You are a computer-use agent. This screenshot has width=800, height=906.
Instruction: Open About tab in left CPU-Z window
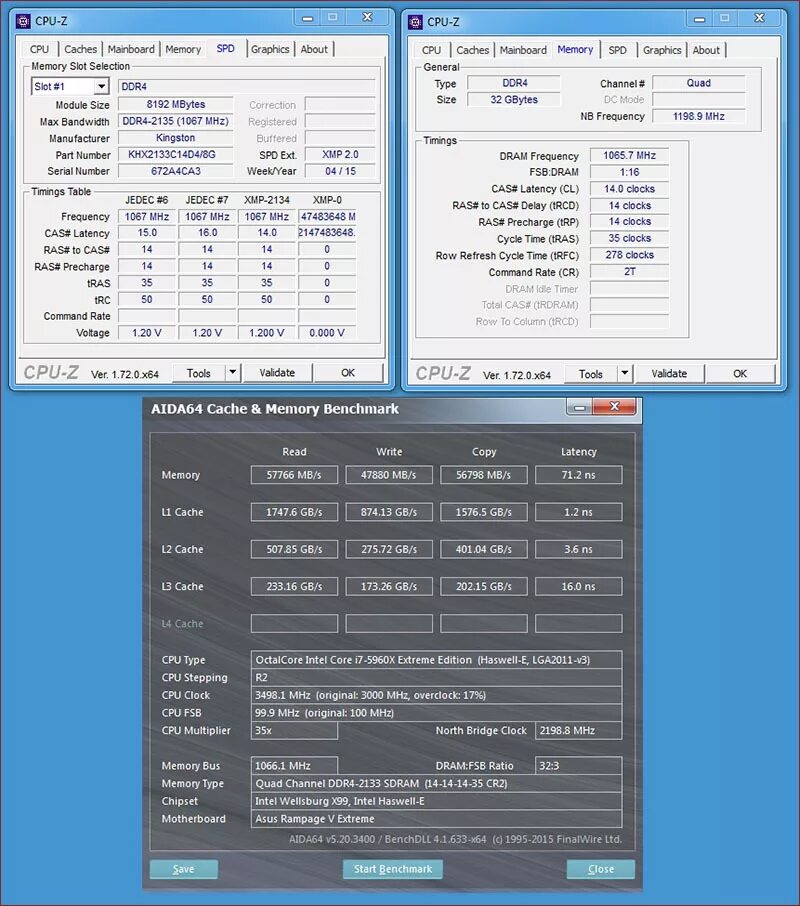point(314,50)
